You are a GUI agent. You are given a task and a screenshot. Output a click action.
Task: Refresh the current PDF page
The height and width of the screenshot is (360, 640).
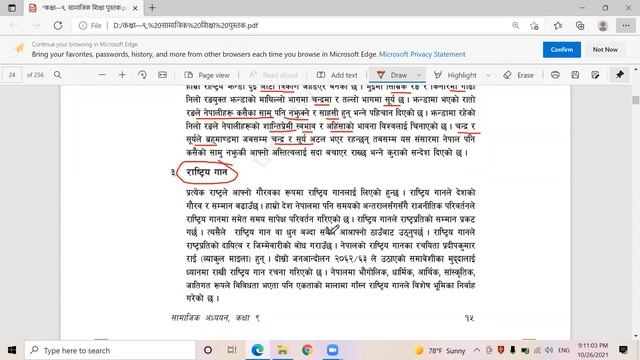click(58, 25)
